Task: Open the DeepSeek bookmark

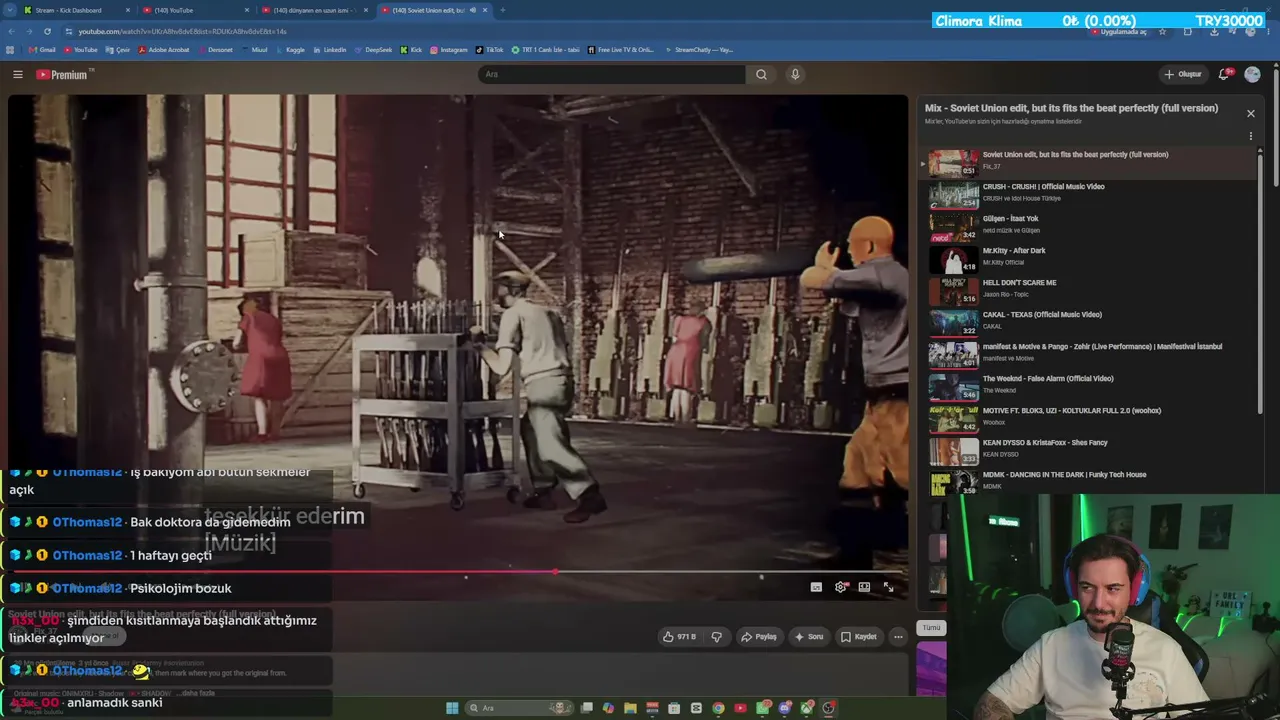Action: 373,49
